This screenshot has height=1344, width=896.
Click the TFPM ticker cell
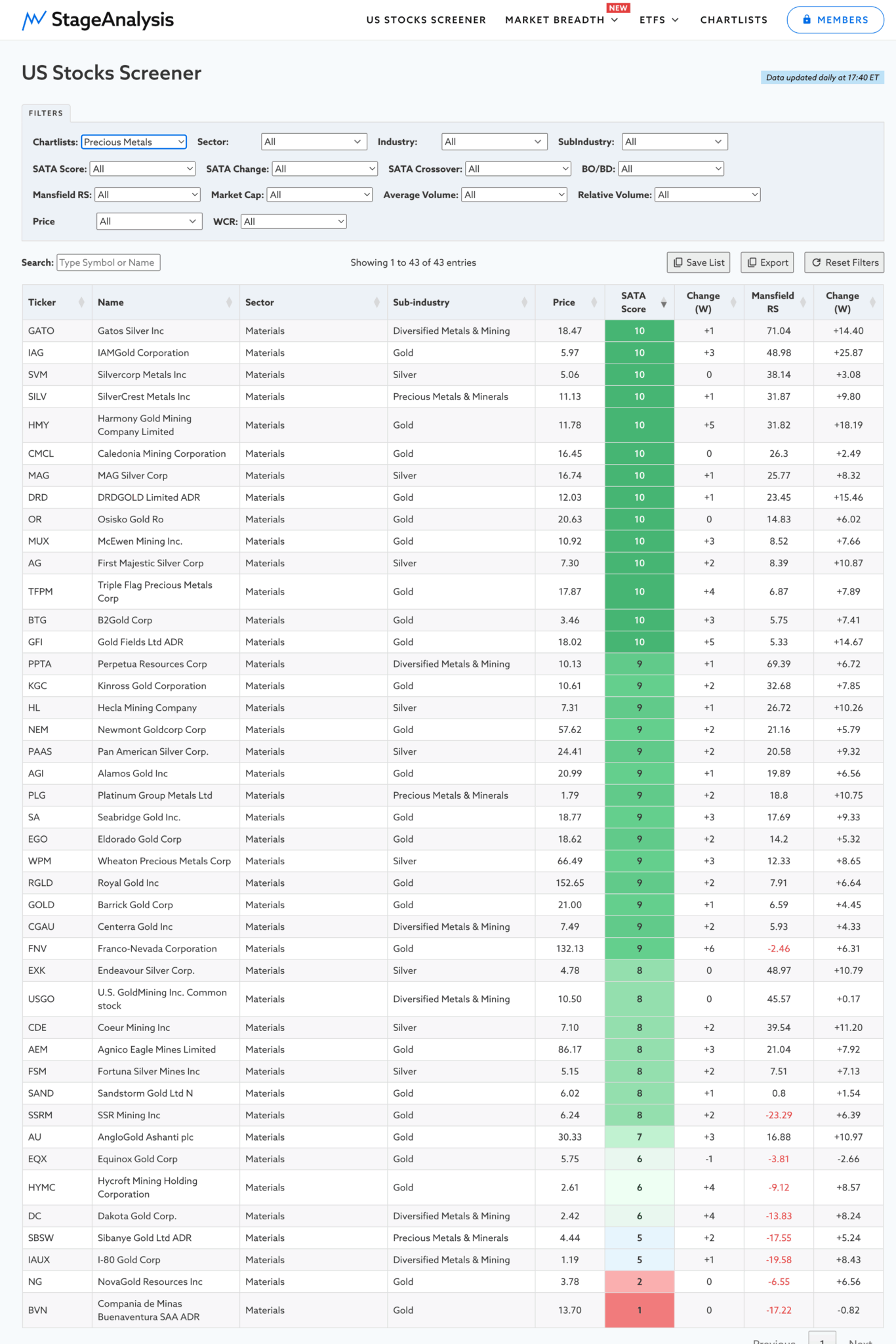coord(57,592)
